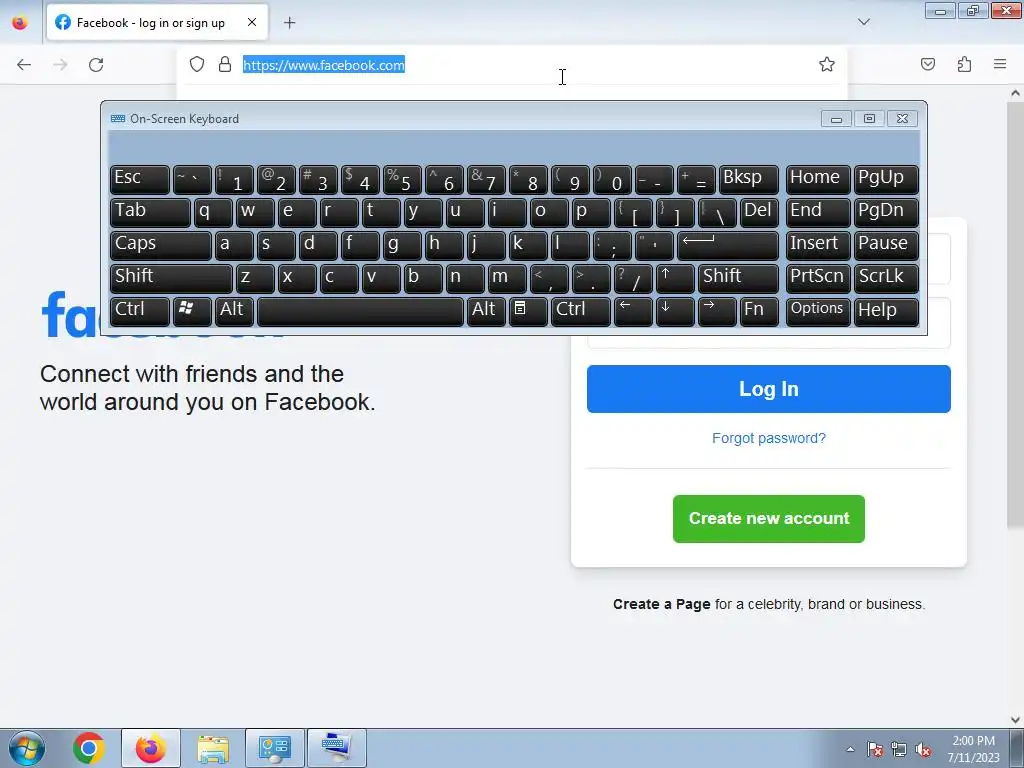Expand the list all tabs chevron
The height and width of the screenshot is (768, 1024).
864,22
